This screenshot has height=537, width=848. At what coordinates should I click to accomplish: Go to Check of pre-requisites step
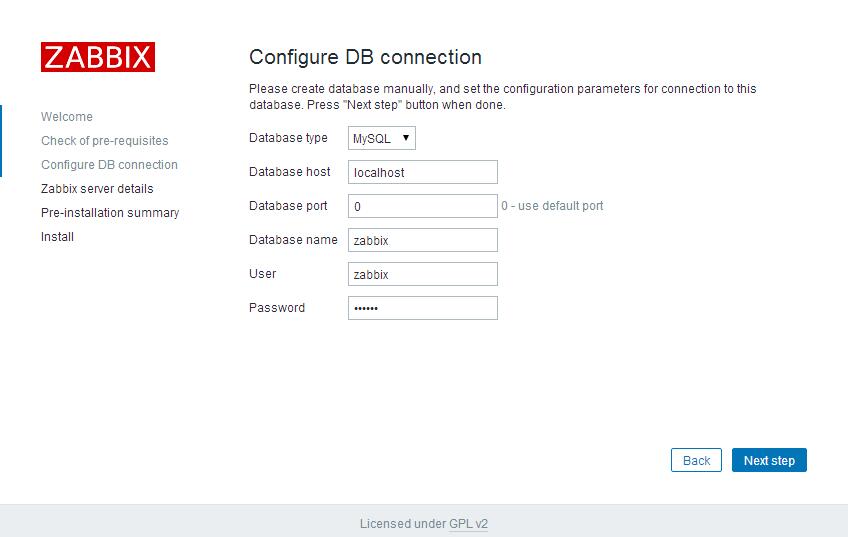pos(104,141)
